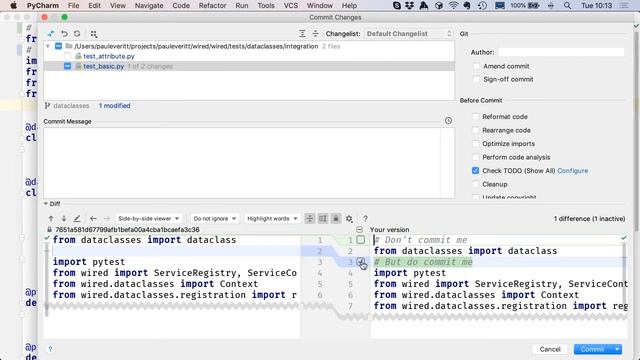Collapse the integration folder tree node
Viewport: 640px width, 360px height.
(x=48, y=46)
